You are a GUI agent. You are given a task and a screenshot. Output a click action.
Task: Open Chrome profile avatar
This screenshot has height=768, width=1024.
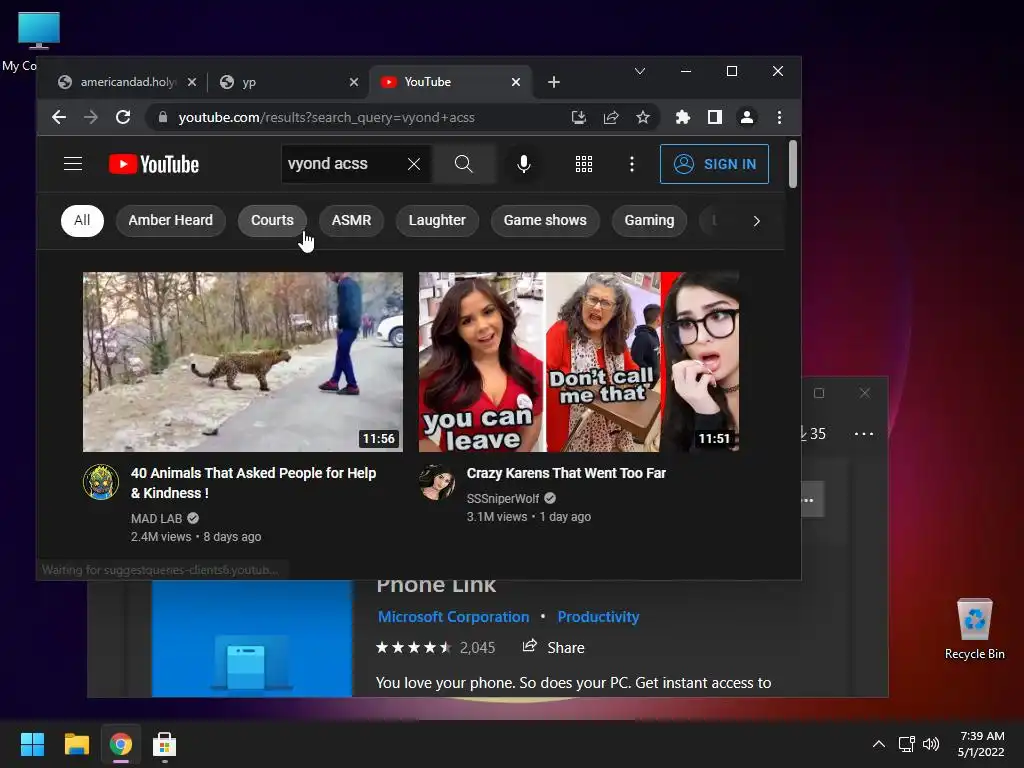tap(746, 118)
